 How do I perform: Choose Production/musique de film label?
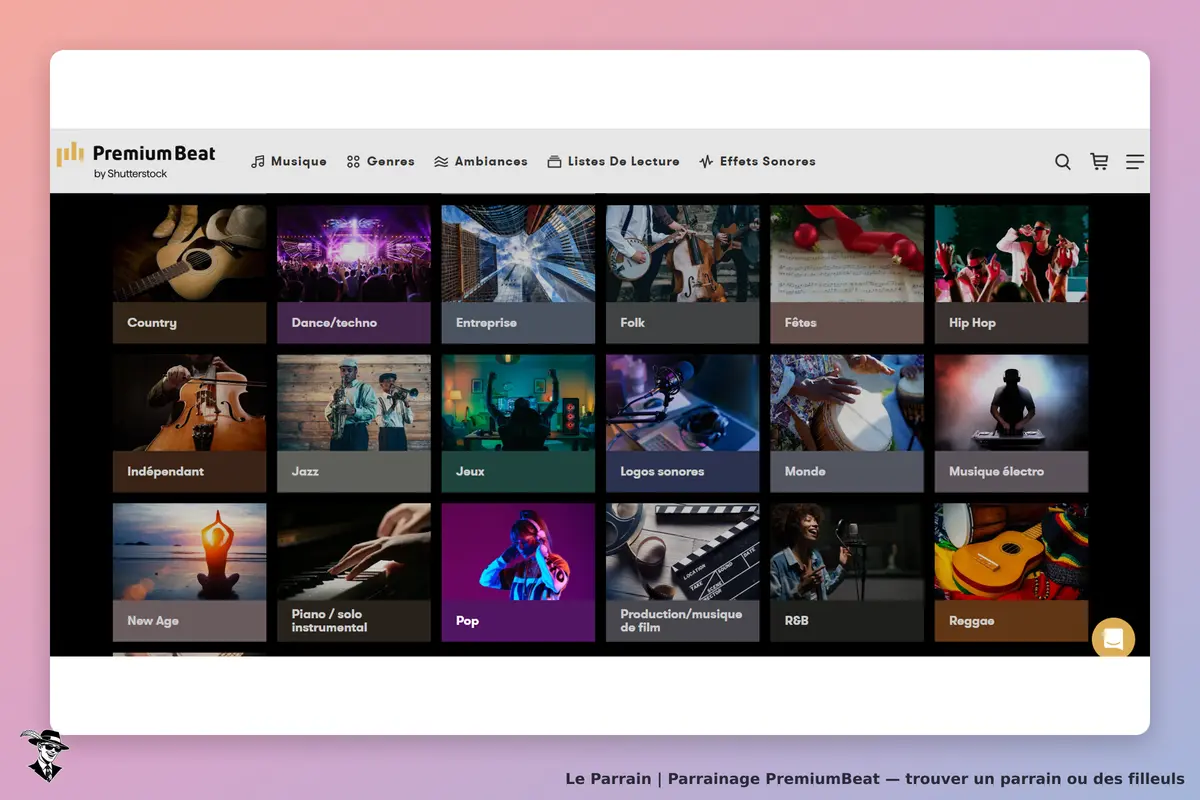click(x=681, y=621)
